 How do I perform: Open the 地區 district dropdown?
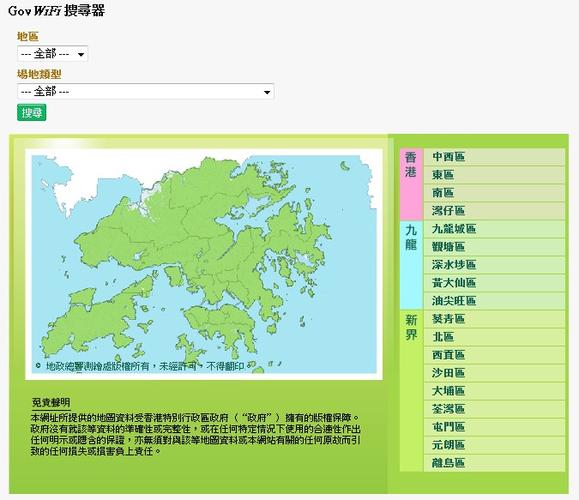coord(52,54)
